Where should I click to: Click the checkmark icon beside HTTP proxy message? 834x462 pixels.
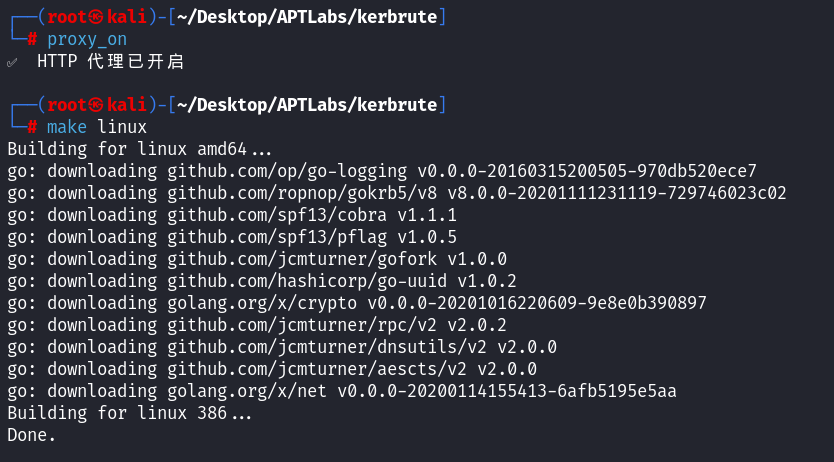point(12,62)
